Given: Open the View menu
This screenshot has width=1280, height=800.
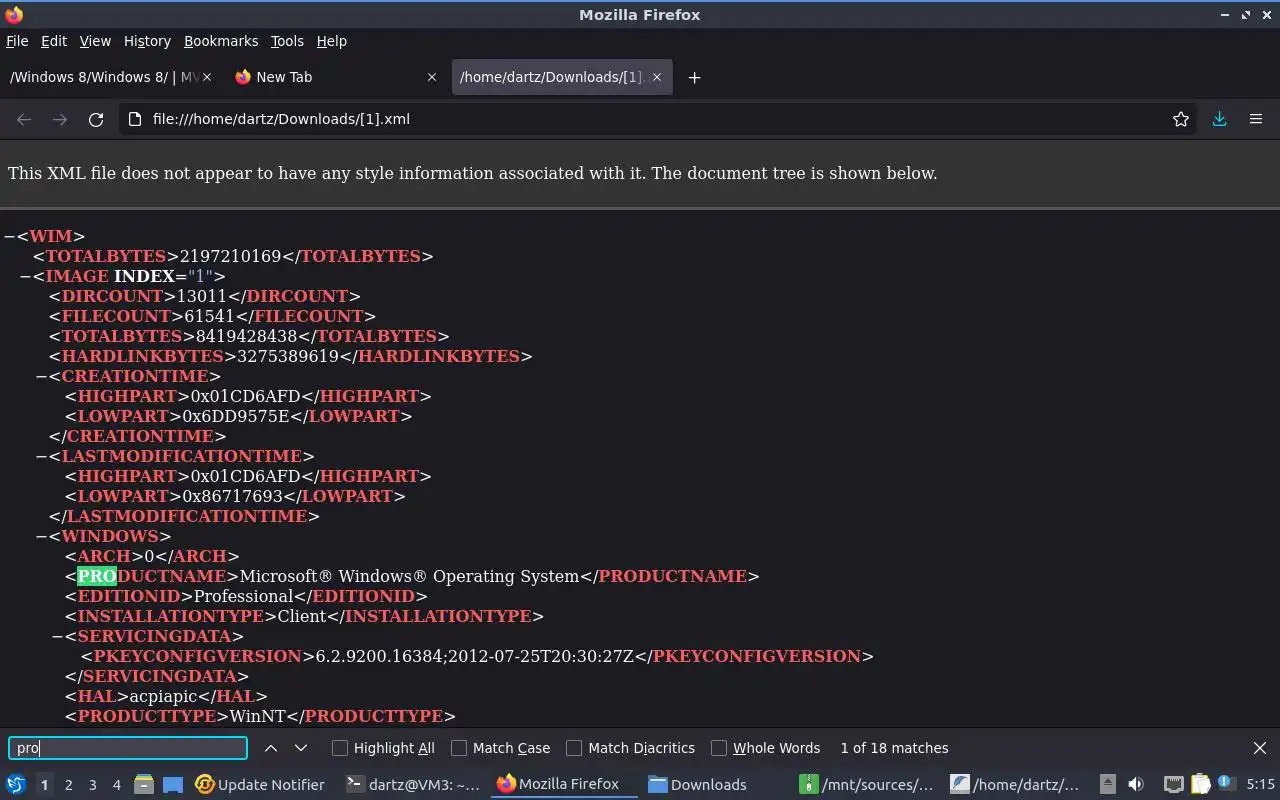Looking at the screenshot, I should (95, 41).
